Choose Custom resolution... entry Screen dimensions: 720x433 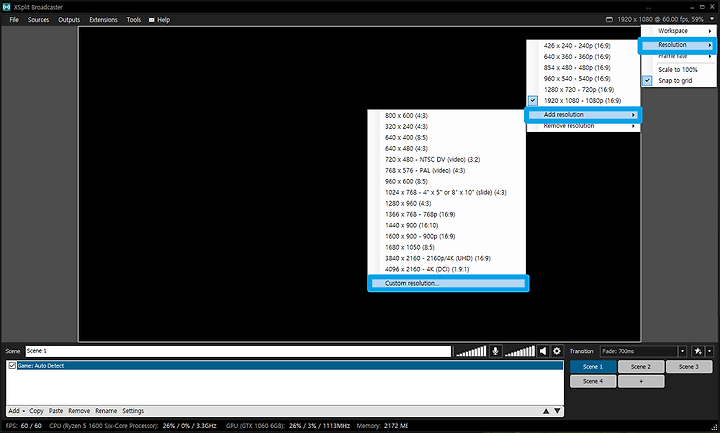[x=448, y=283]
